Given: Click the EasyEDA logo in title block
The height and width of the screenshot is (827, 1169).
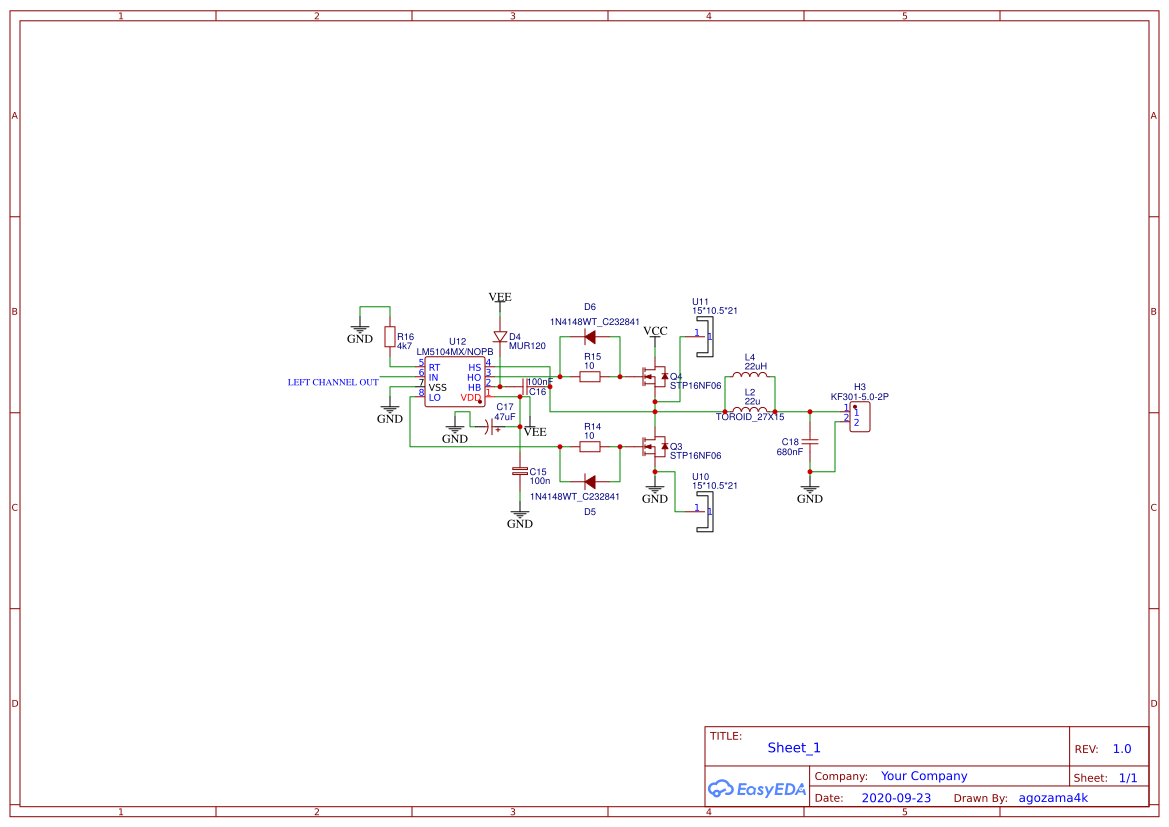Looking at the screenshot, I should click(x=757, y=789).
